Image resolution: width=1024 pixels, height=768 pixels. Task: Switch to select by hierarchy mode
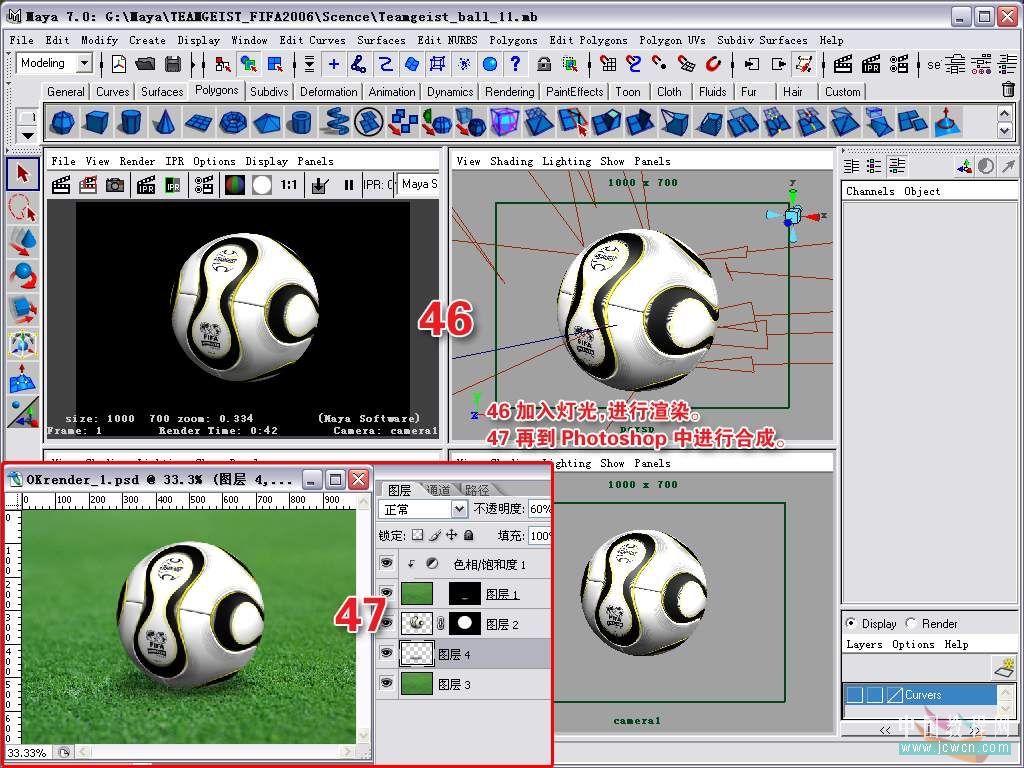click(x=223, y=64)
